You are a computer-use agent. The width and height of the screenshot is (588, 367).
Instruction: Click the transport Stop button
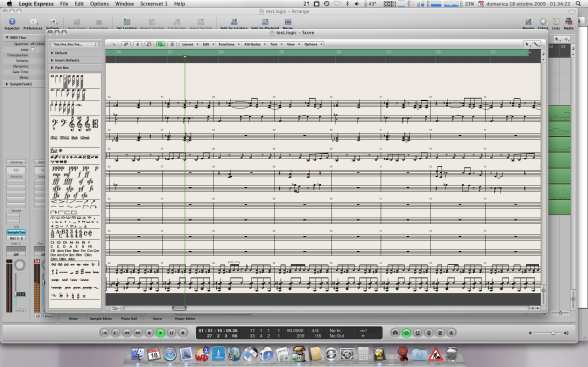coord(149,333)
